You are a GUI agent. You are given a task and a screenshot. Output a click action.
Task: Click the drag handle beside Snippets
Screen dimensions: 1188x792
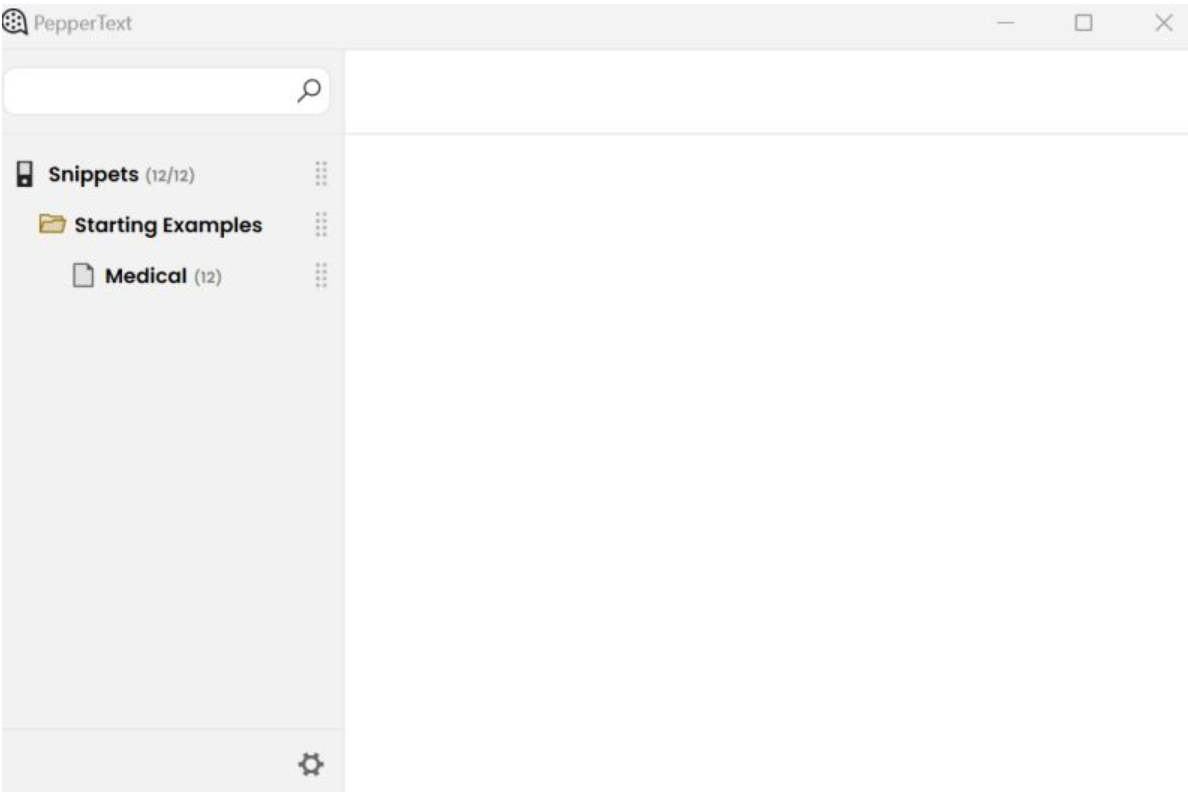pos(319,172)
